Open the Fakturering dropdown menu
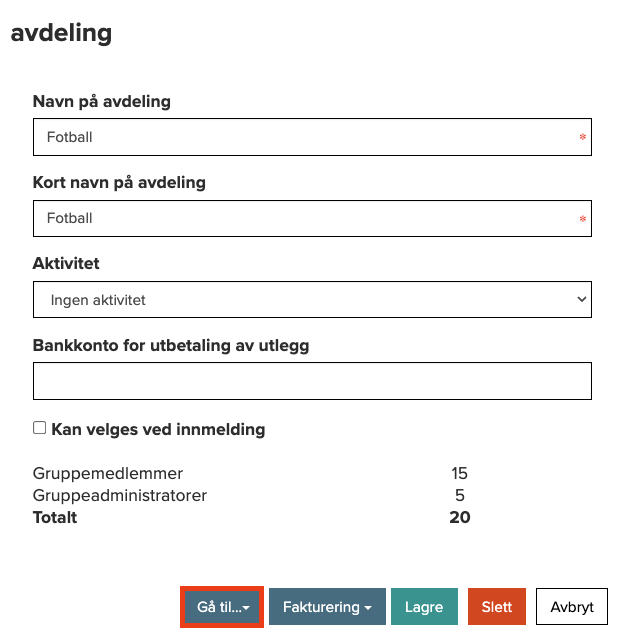This screenshot has height=638, width=627. pyautogui.click(x=327, y=607)
